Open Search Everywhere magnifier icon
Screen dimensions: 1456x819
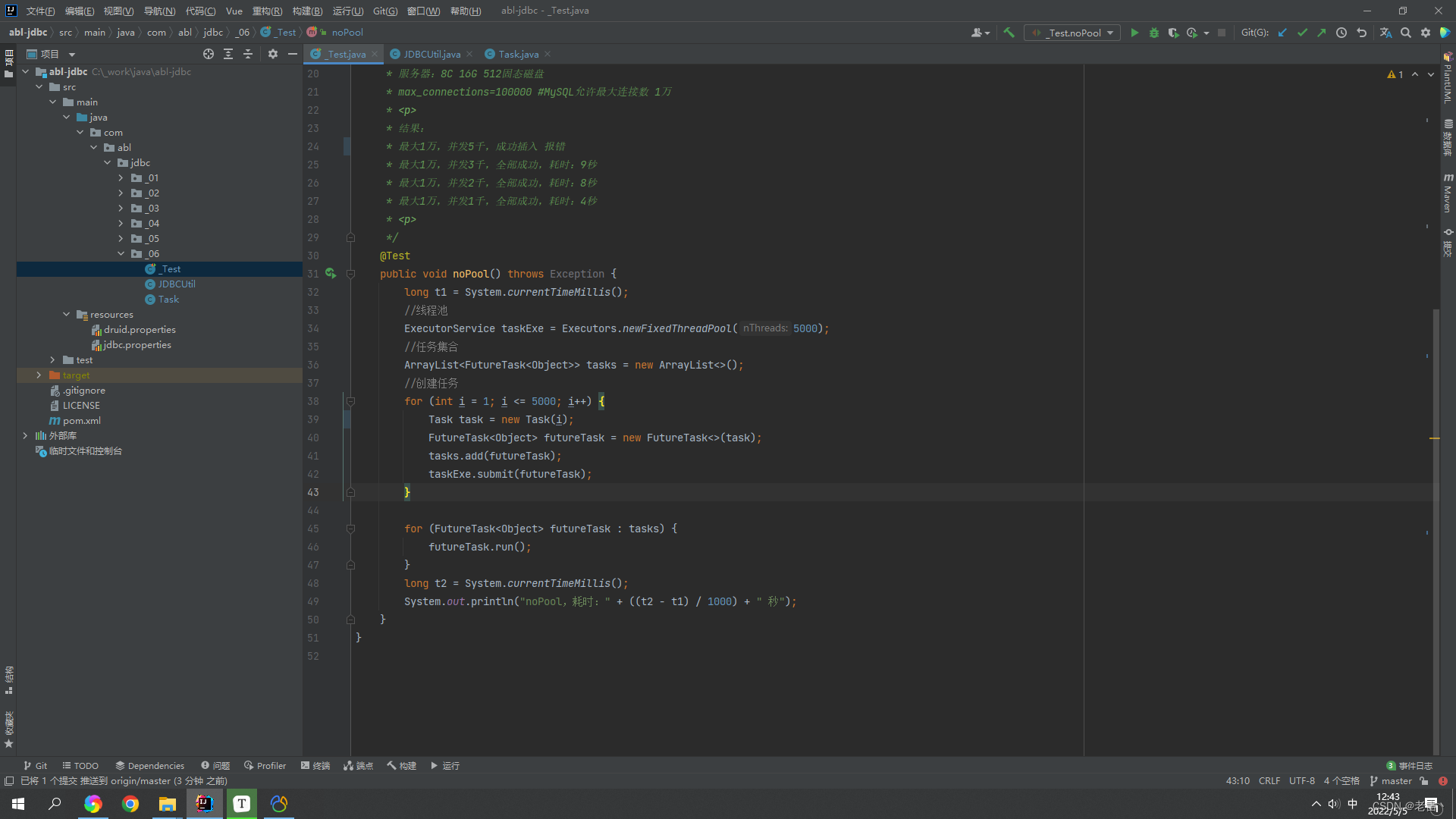coord(1406,33)
